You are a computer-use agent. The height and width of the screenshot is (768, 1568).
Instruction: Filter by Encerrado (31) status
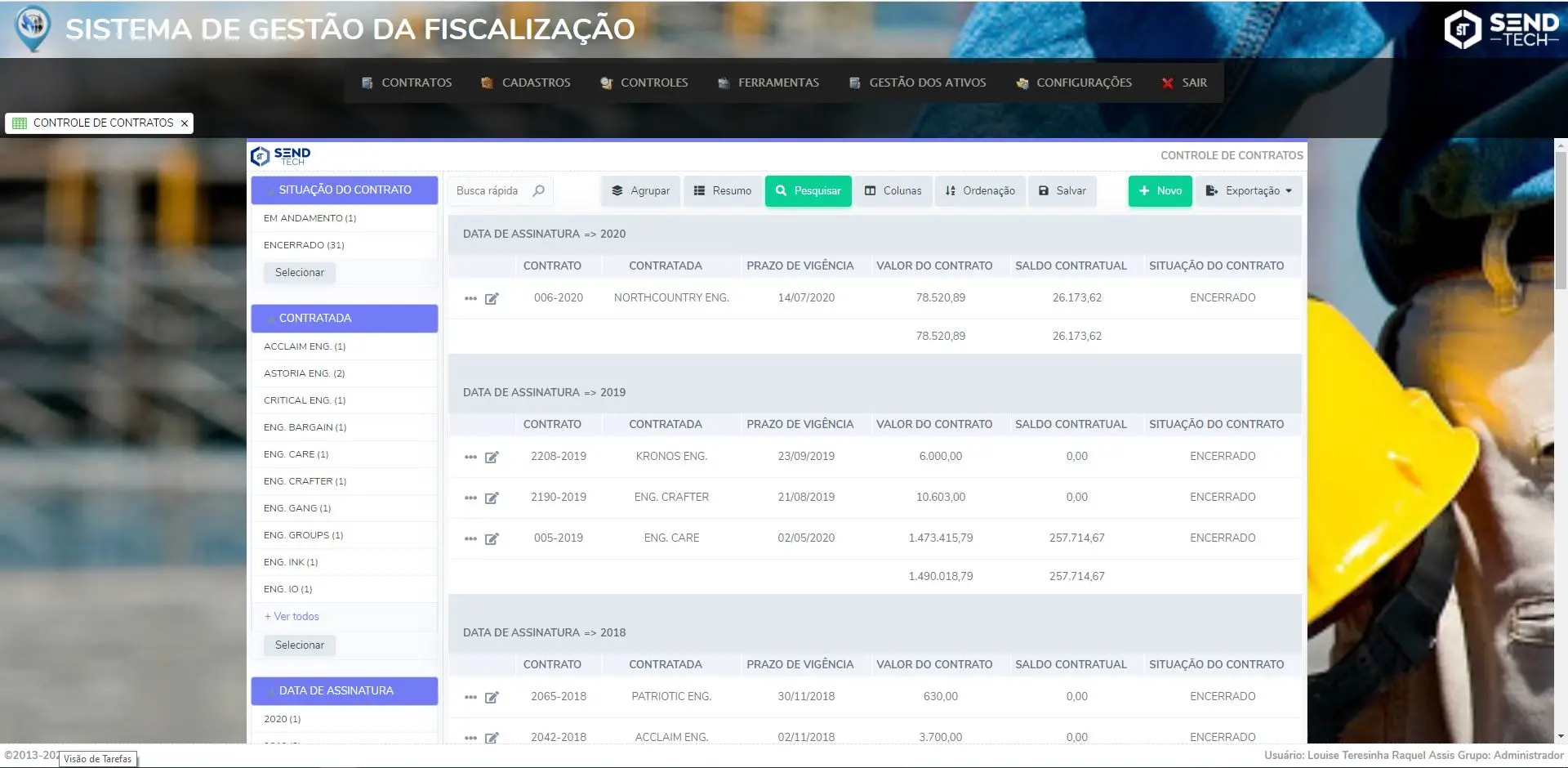pos(304,245)
